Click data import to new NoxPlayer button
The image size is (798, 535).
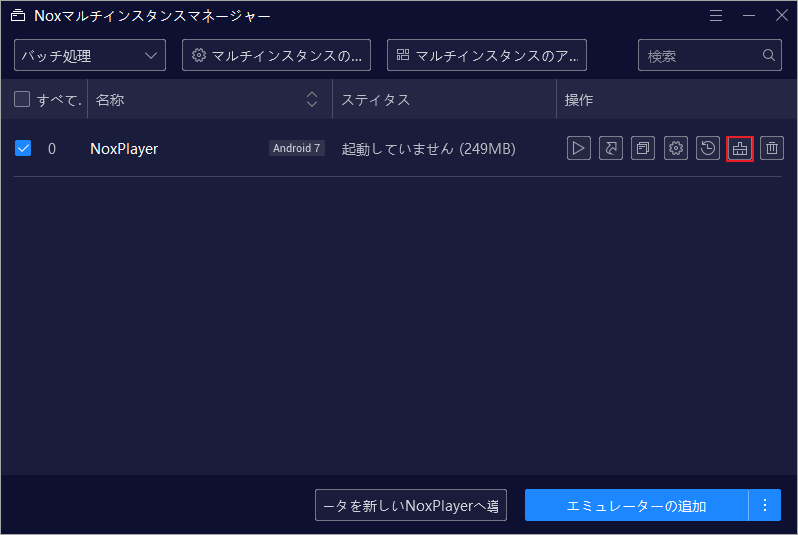click(411, 505)
